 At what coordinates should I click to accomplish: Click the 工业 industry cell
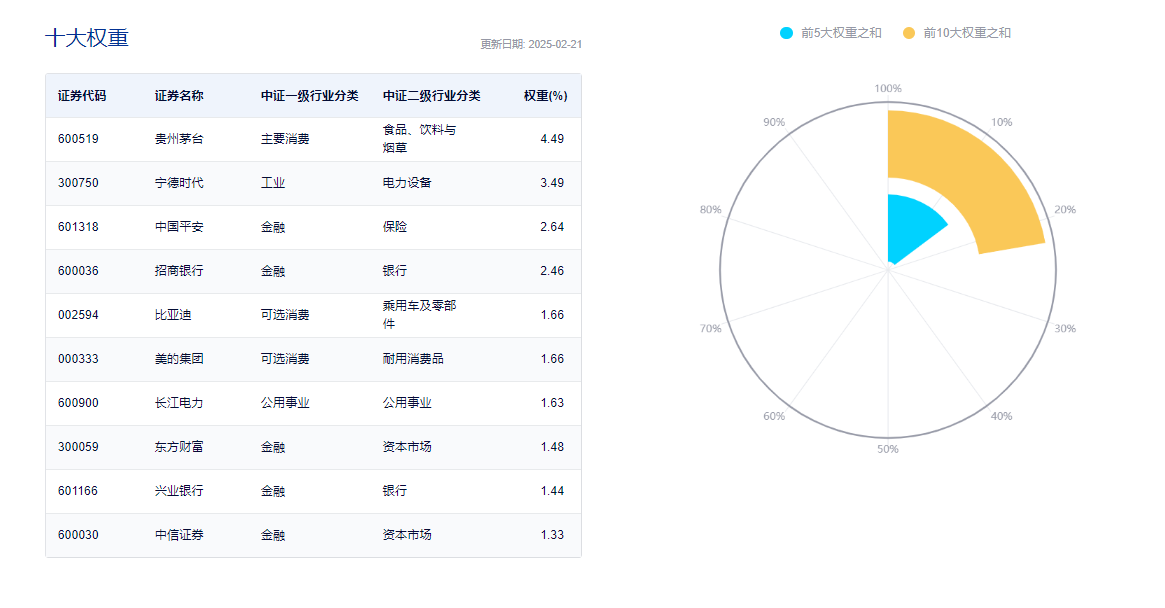click(x=273, y=183)
